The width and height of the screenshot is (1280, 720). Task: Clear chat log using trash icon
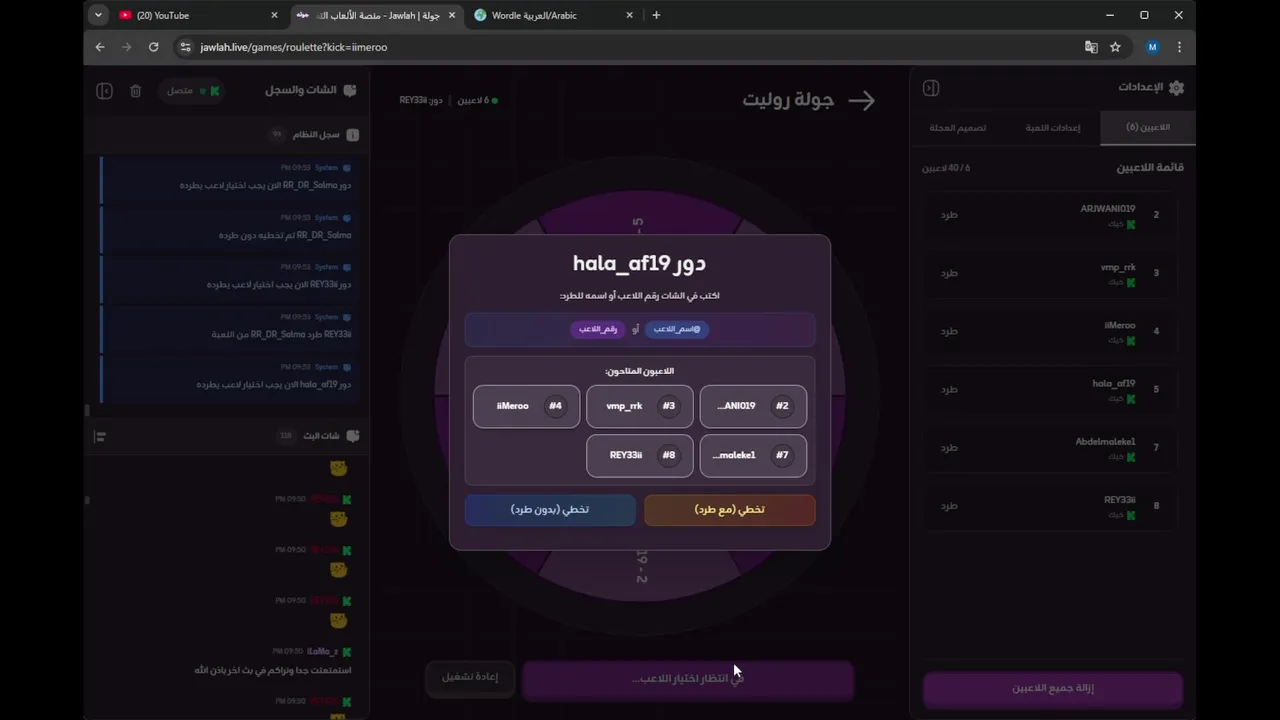click(135, 91)
